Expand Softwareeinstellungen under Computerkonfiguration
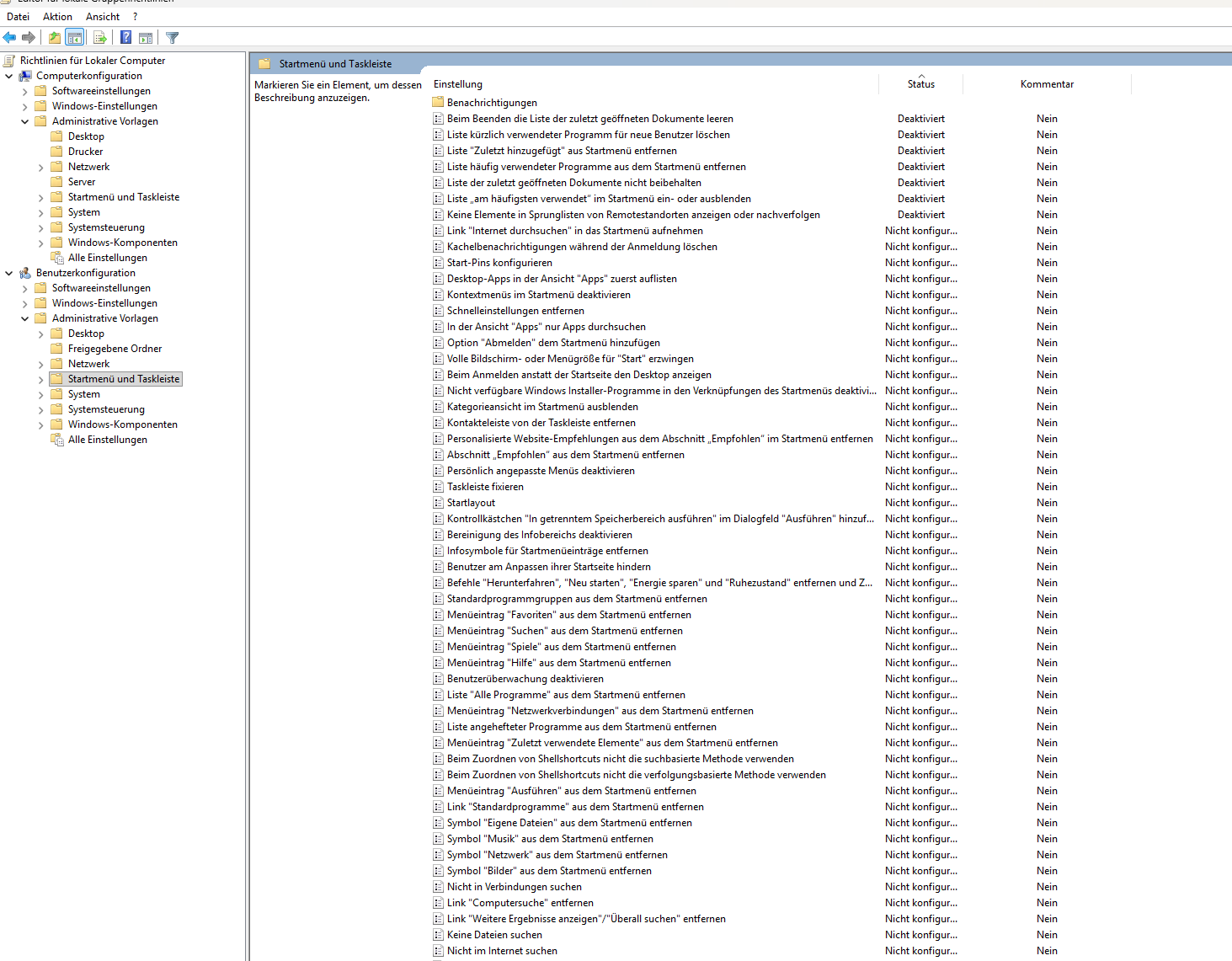The height and width of the screenshot is (961, 1232). [x=24, y=91]
